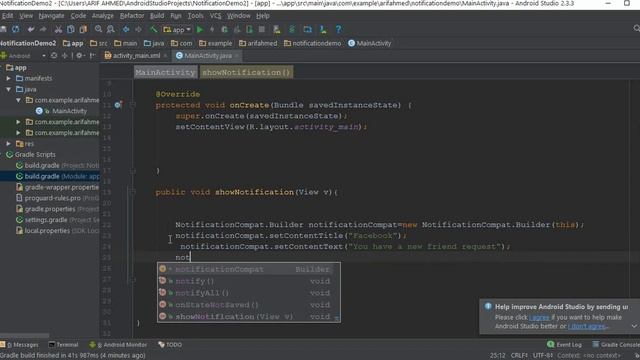Expand the Help improve Android Studio notification chevron
The height and width of the screenshot is (360, 640).
tap(634, 326)
